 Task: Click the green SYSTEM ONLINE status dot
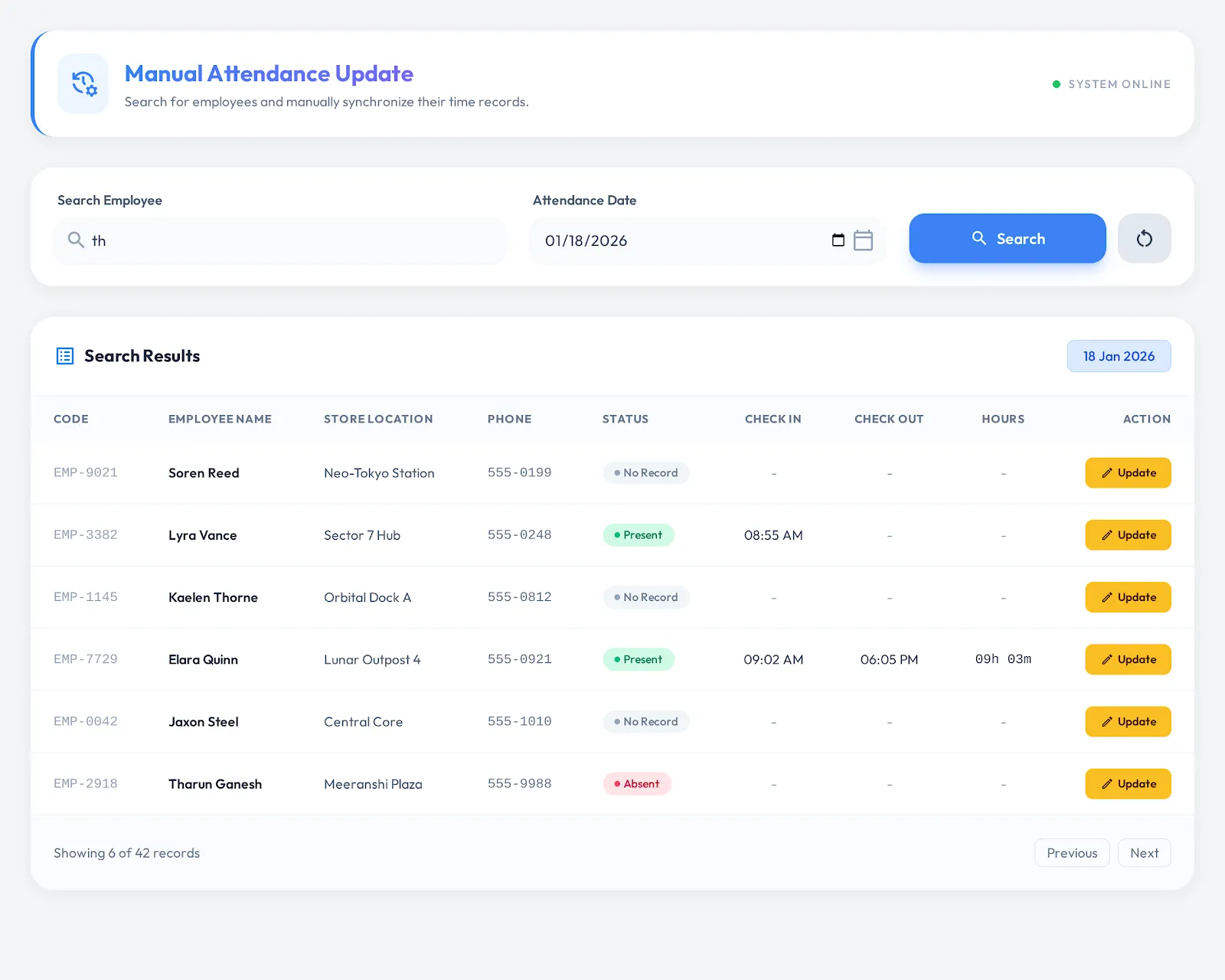click(x=1056, y=83)
